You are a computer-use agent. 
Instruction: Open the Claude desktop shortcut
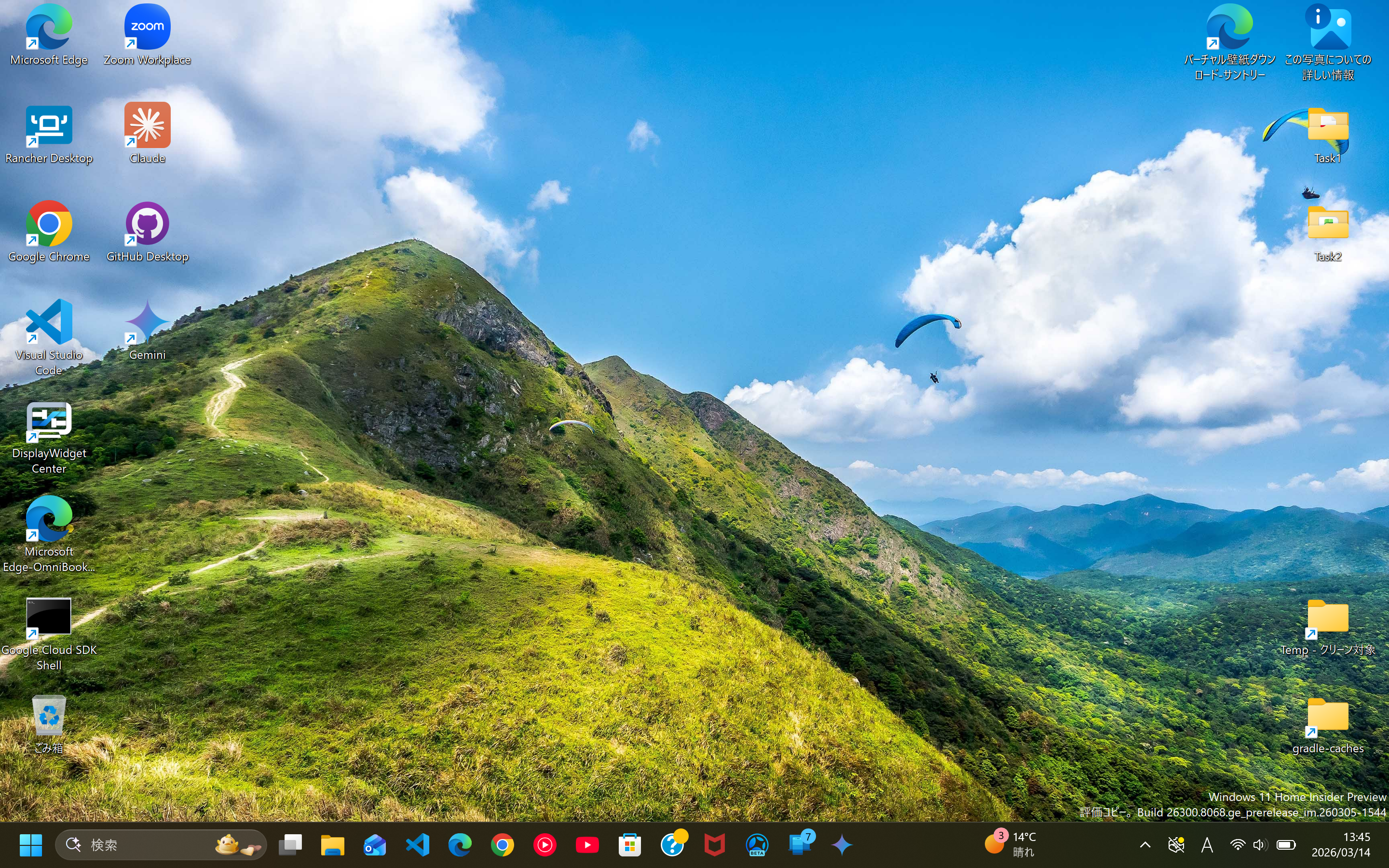coord(147,125)
